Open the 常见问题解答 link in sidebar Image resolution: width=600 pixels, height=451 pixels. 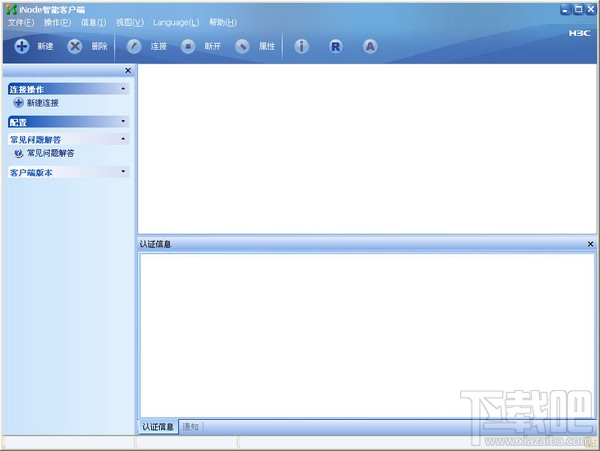pyautogui.click(x=51, y=153)
